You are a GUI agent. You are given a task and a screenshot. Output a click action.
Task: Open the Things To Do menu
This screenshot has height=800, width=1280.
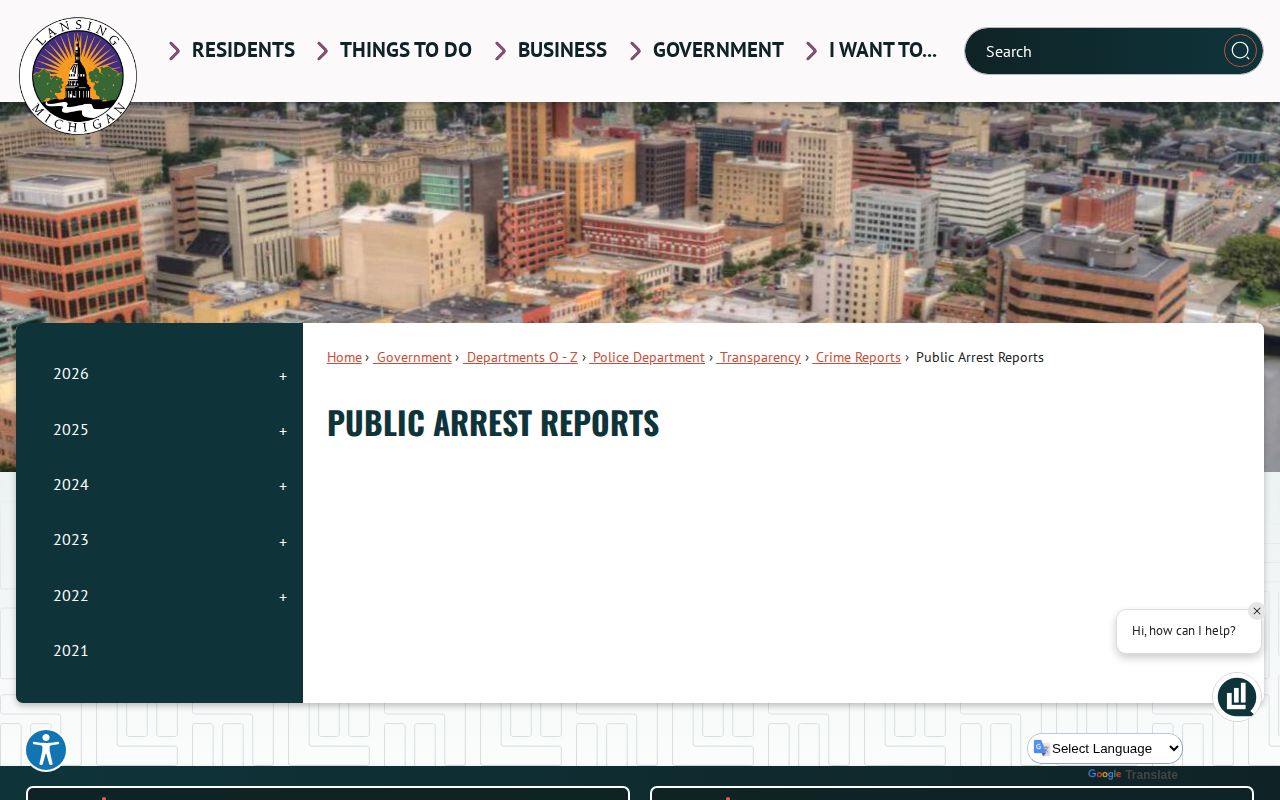[406, 50]
